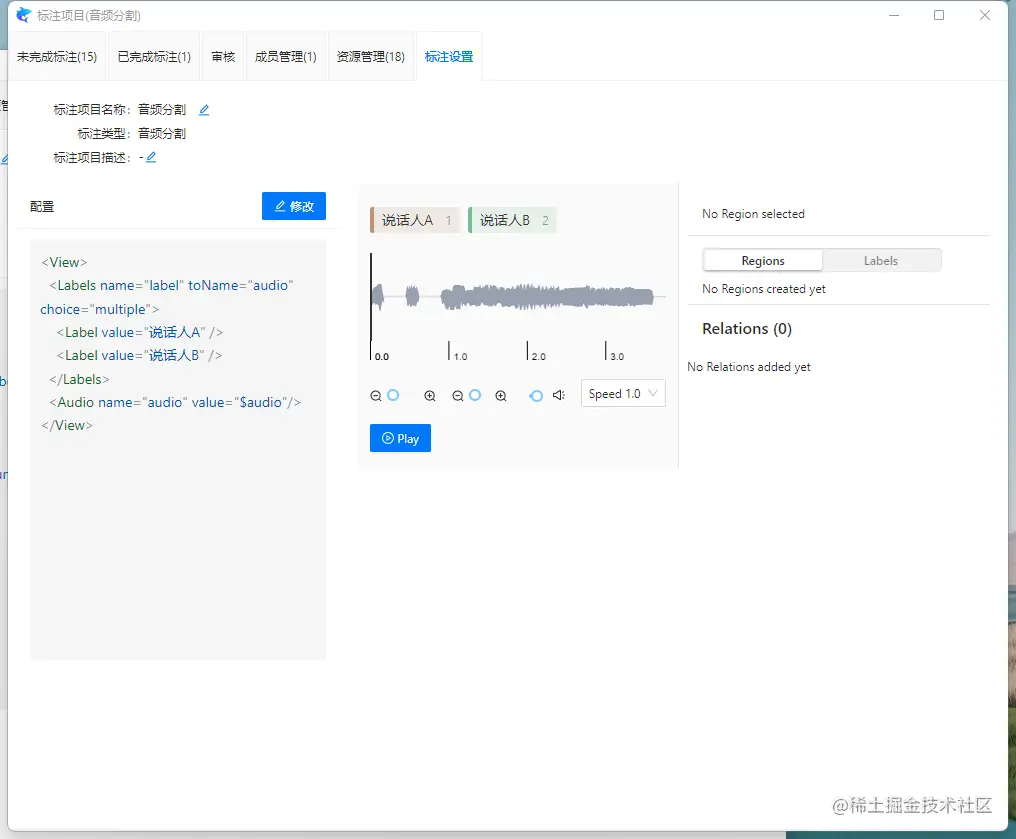Click the <Label value="说话人B" config line
Screen dimensions: 1016x839
point(139,356)
